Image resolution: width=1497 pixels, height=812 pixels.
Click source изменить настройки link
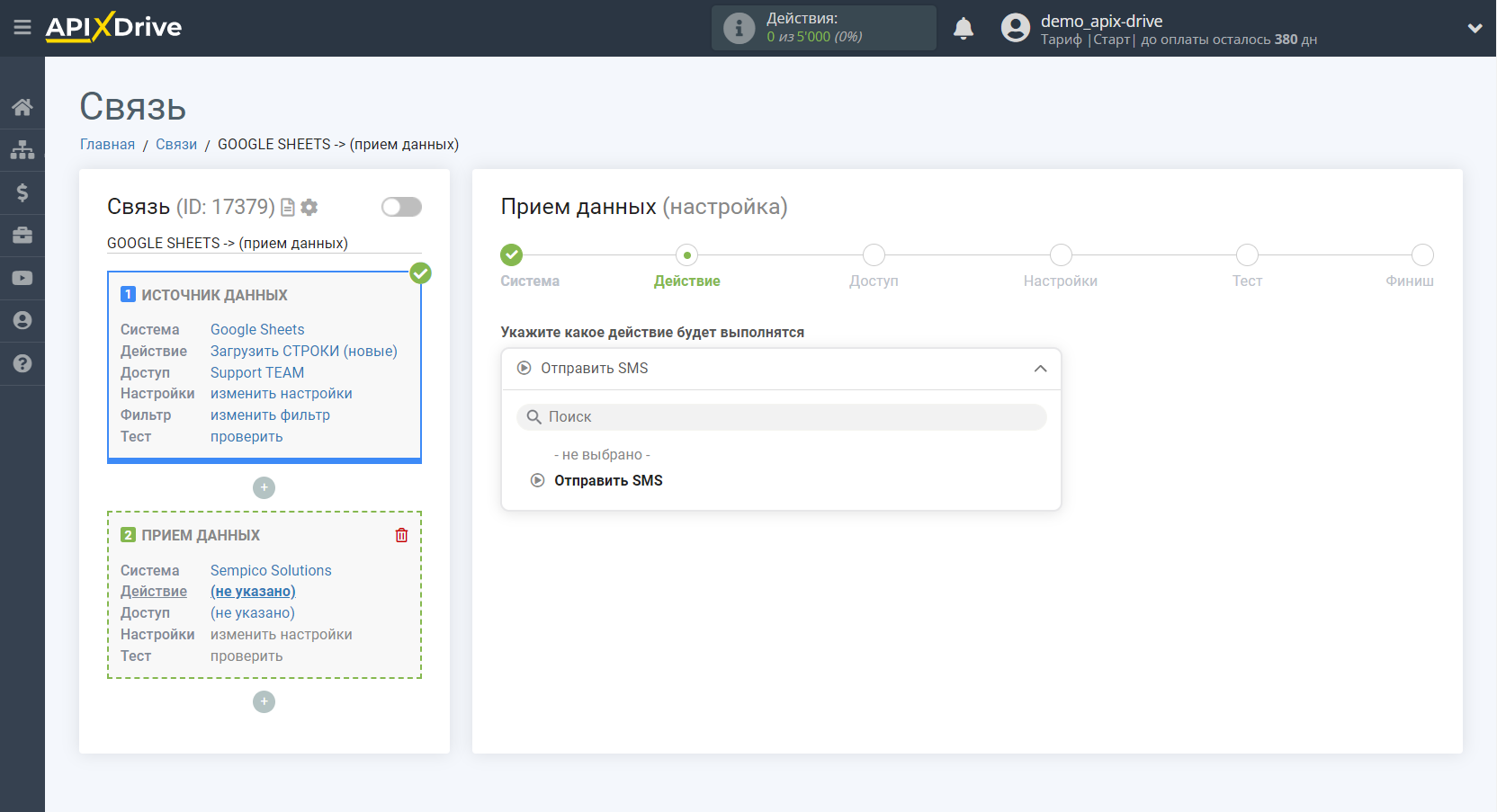point(282,393)
